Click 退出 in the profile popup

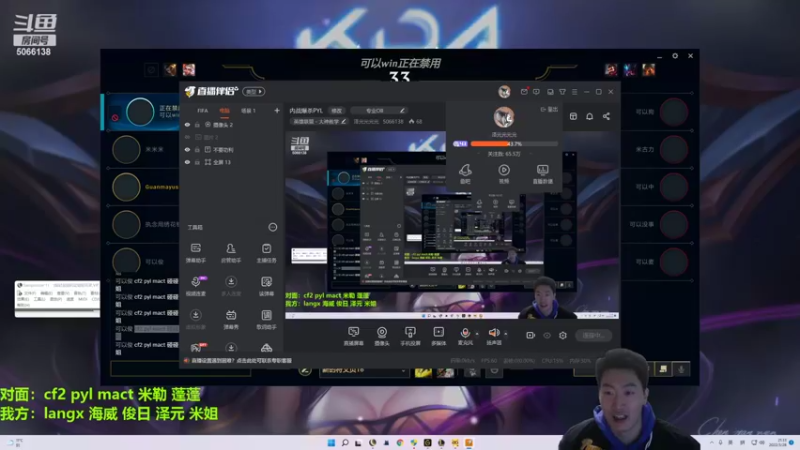[x=549, y=109]
